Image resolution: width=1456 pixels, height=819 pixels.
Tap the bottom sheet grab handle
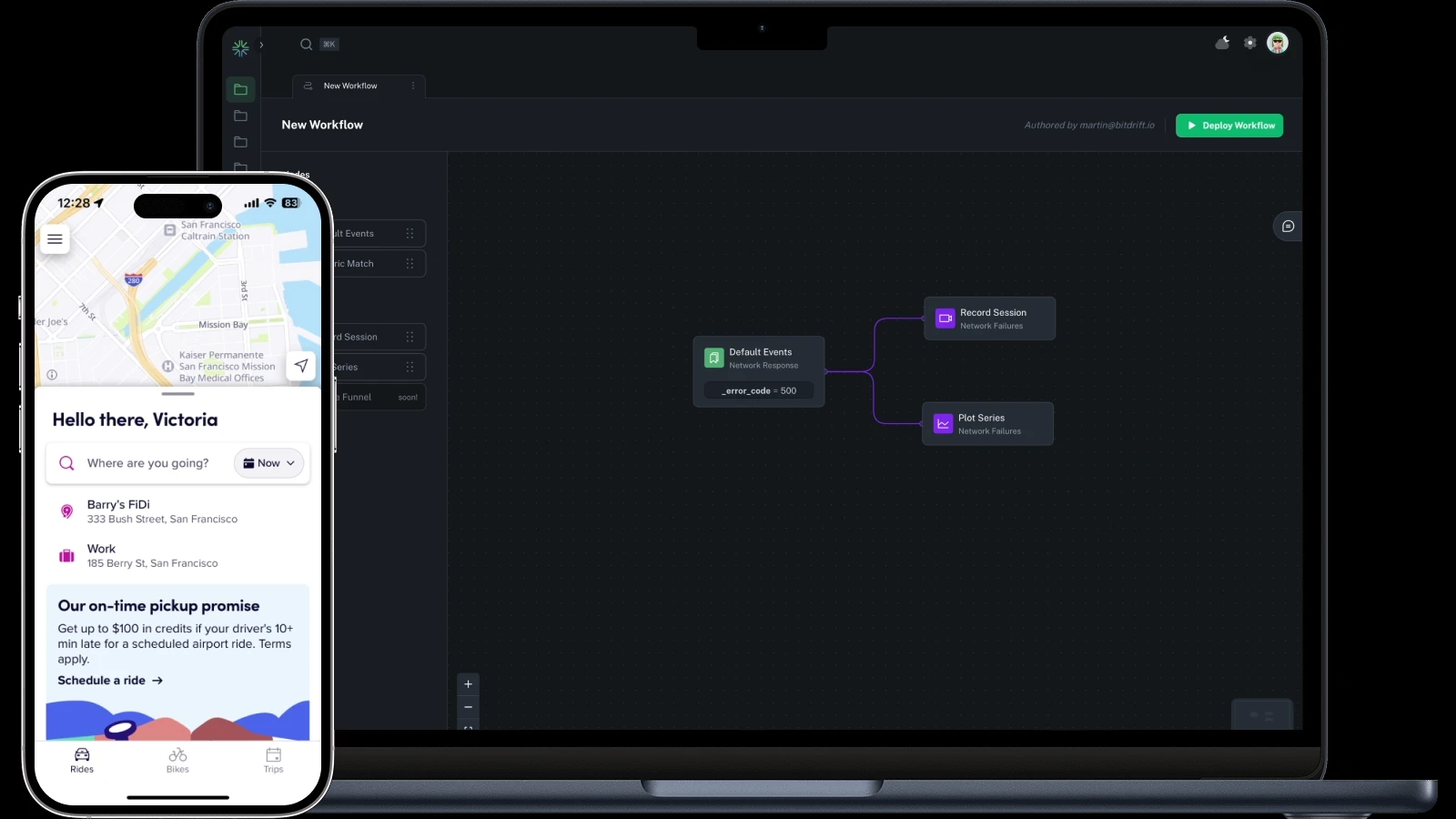coord(178,394)
